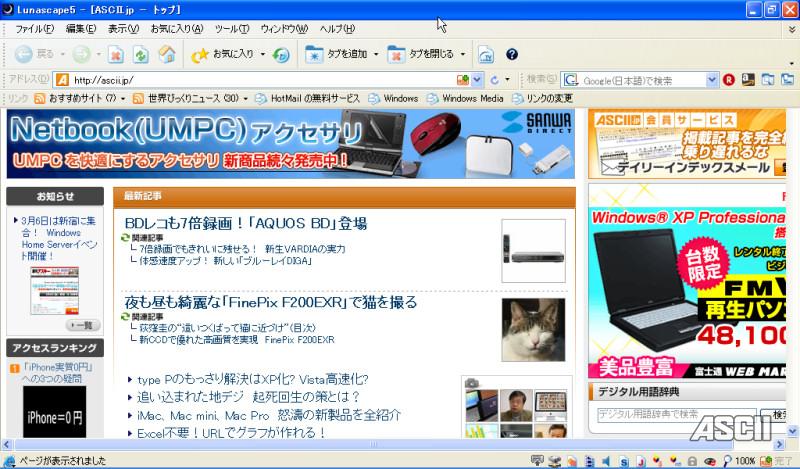Click the film strip video icon in status bar
This screenshot has width=800, height=469.
(589, 461)
